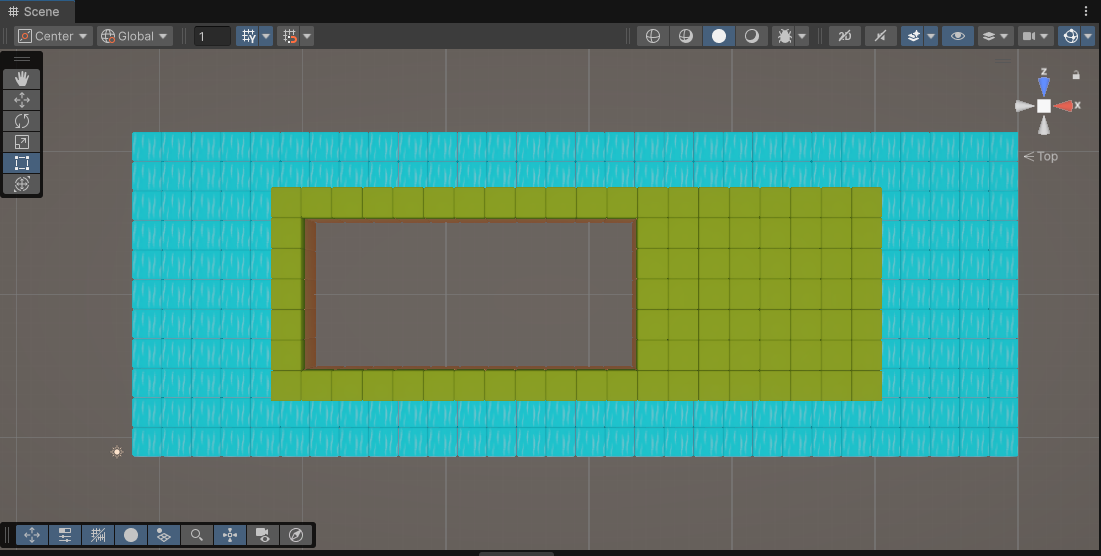Open the Scene window three-dot menu
This screenshot has width=1101, height=556.
[x=1086, y=11]
